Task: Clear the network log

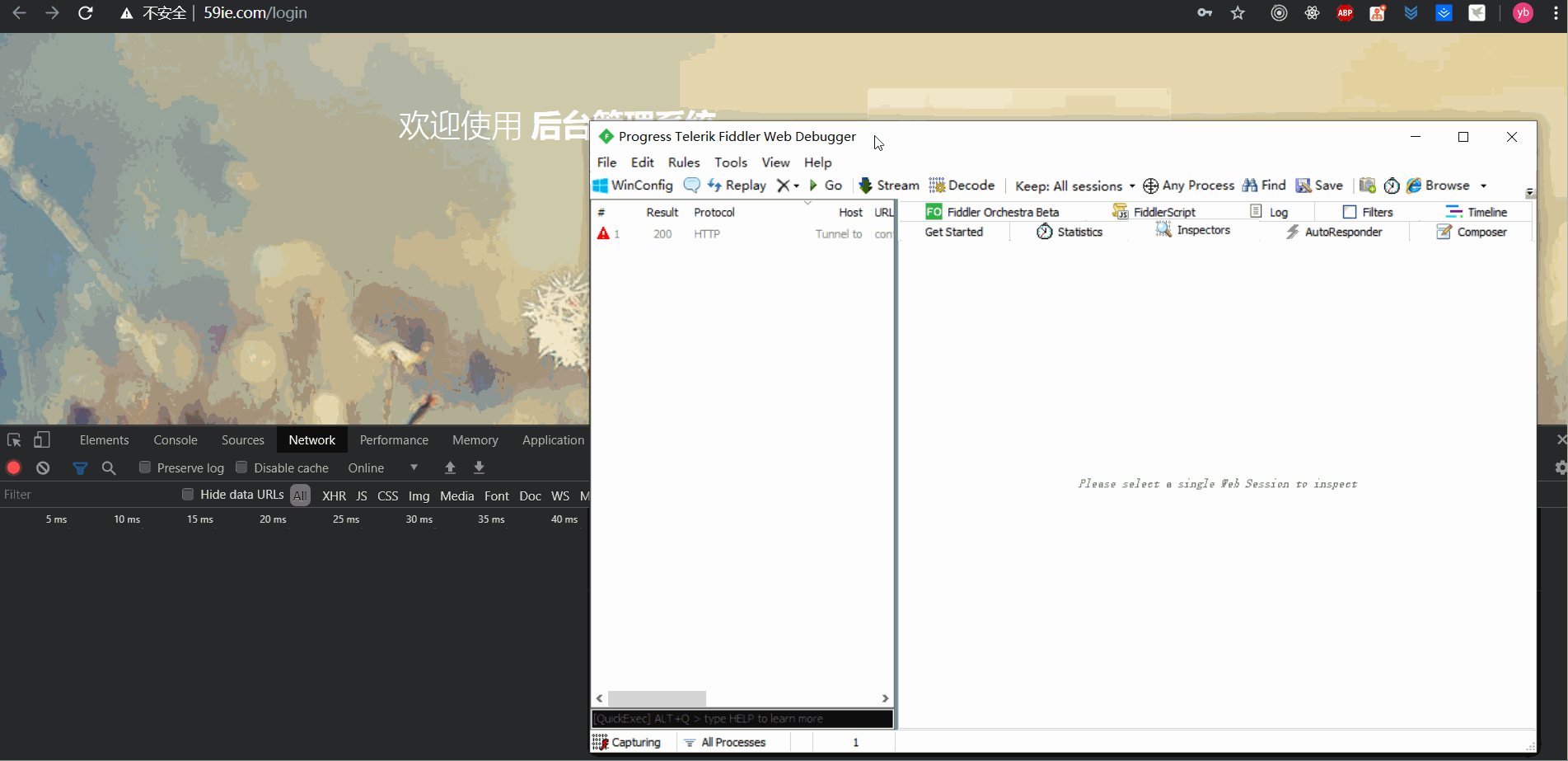Action: pyautogui.click(x=43, y=467)
